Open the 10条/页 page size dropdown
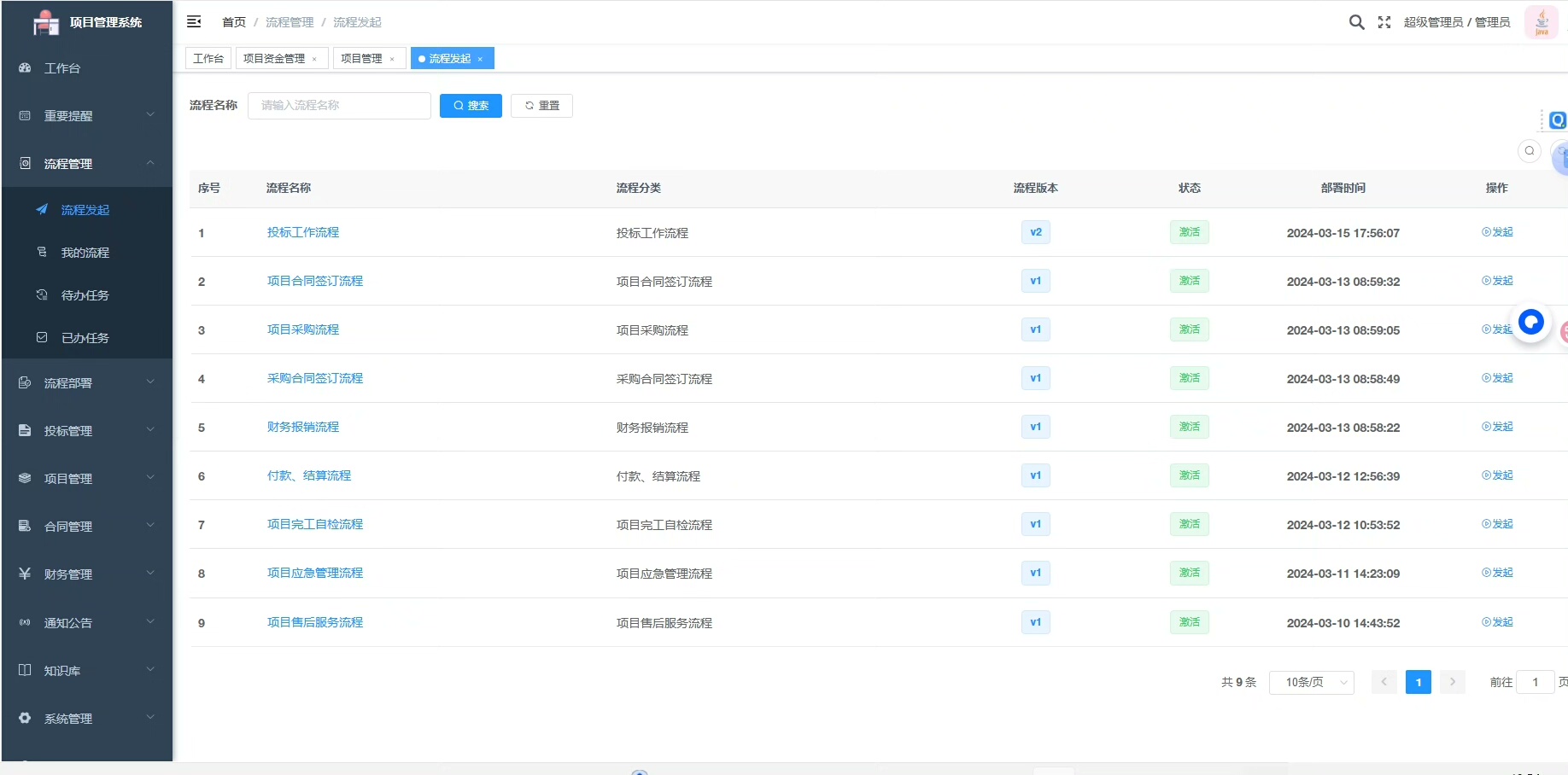Viewport: 1568px width, 775px height. click(x=1311, y=683)
